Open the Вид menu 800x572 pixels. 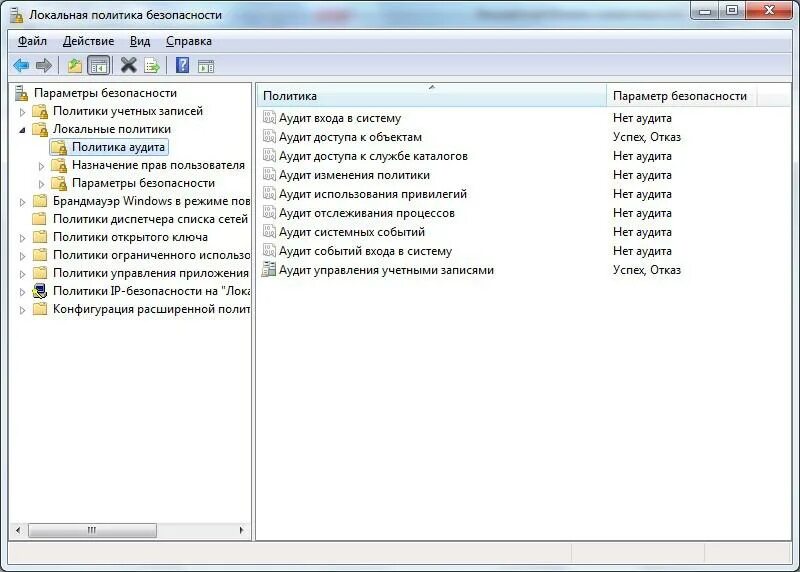tap(140, 41)
